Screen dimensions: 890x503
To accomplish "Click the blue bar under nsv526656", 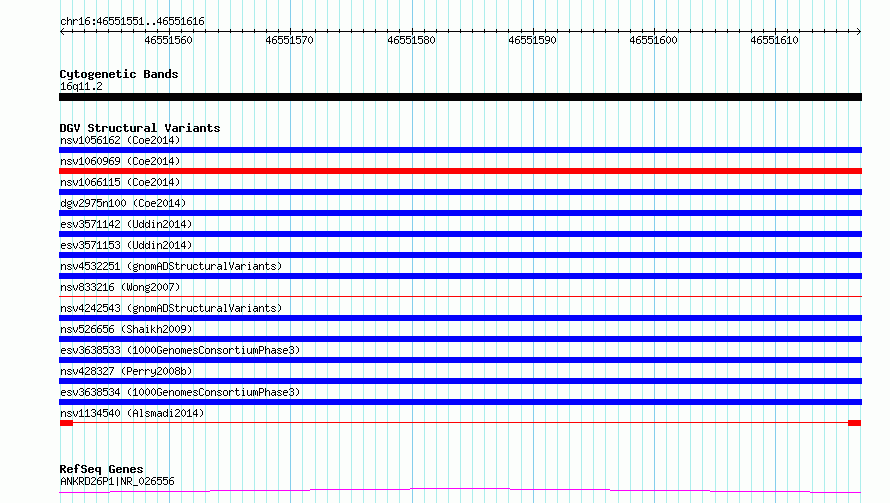I will pos(460,339).
